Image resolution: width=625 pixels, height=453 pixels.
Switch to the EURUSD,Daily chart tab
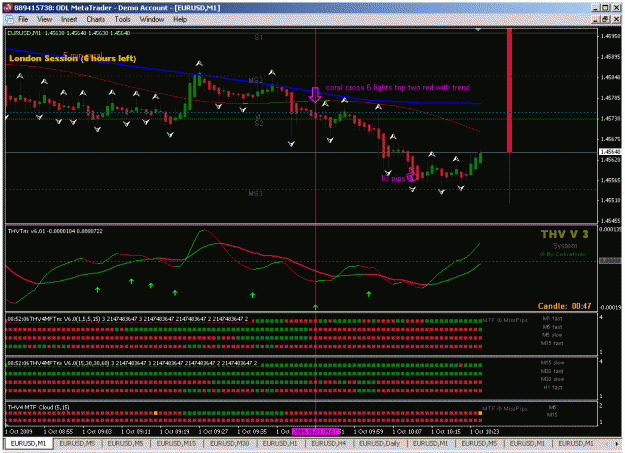pyautogui.click(x=379, y=443)
